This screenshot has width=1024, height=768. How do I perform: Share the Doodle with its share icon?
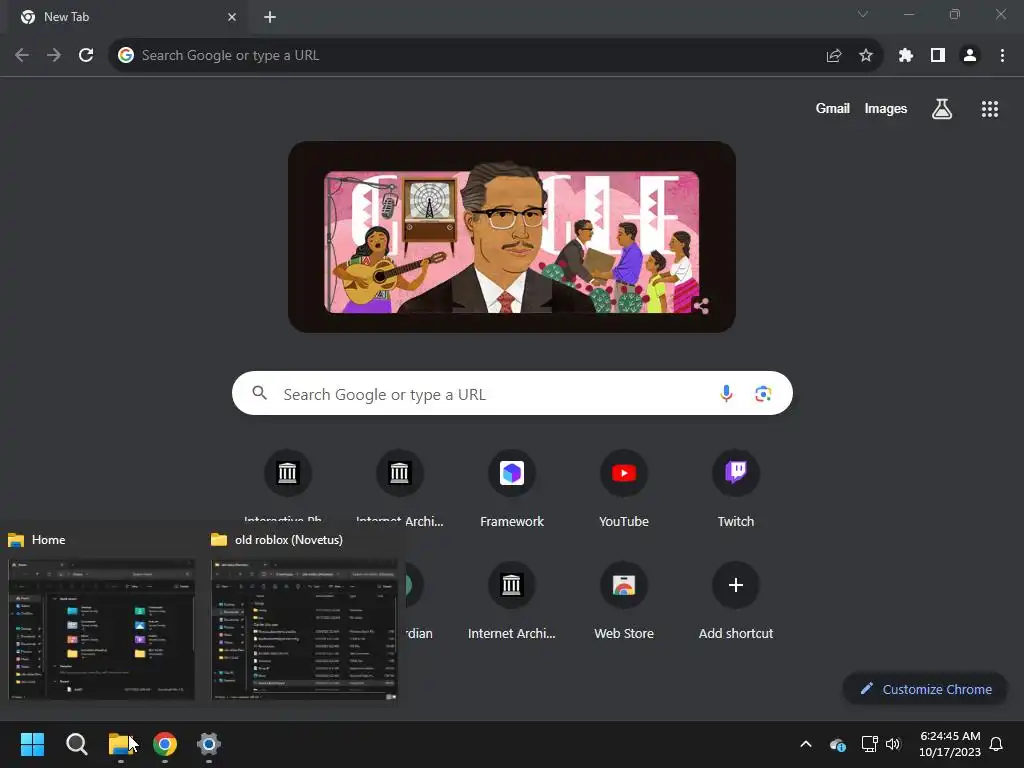pyautogui.click(x=701, y=305)
